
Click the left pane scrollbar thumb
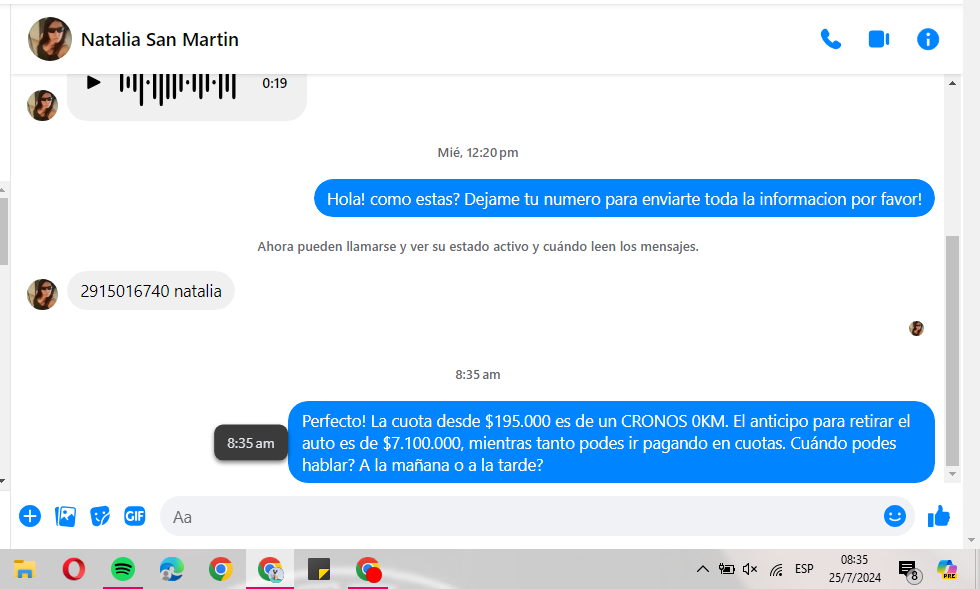tap(3, 231)
